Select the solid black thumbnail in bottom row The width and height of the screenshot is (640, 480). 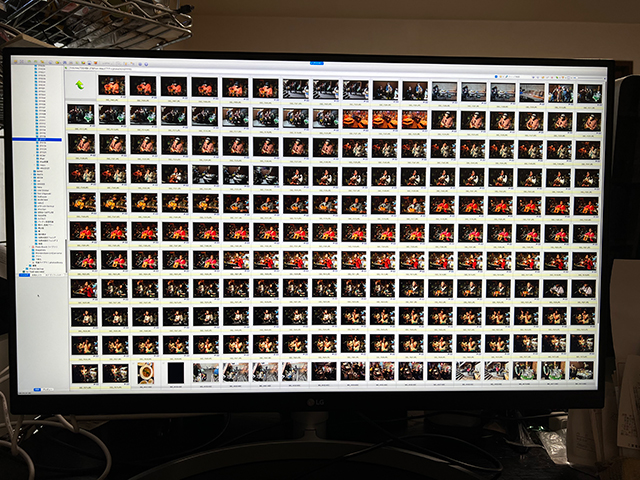(176, 373)
